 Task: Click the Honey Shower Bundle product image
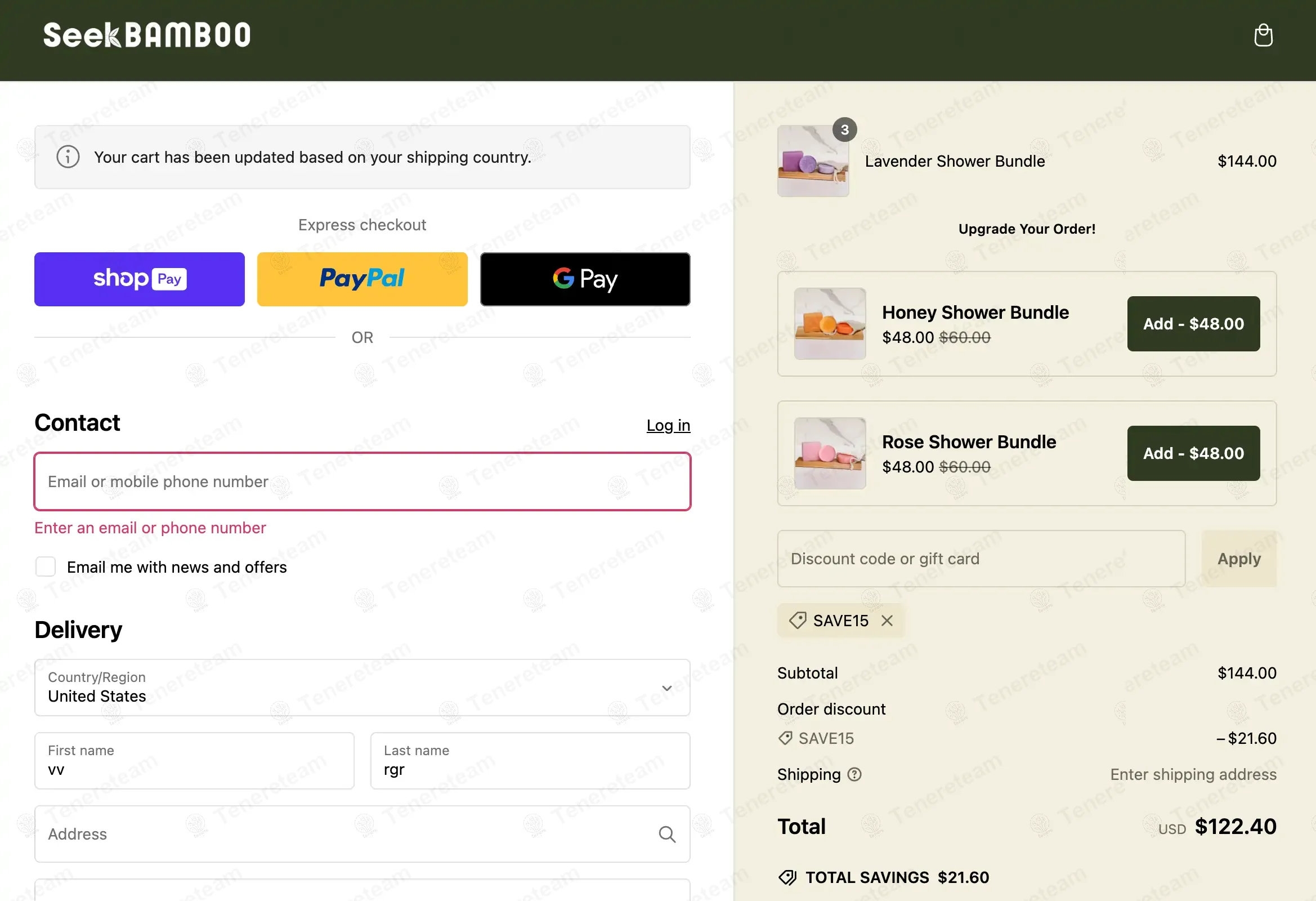coord(830,324)
